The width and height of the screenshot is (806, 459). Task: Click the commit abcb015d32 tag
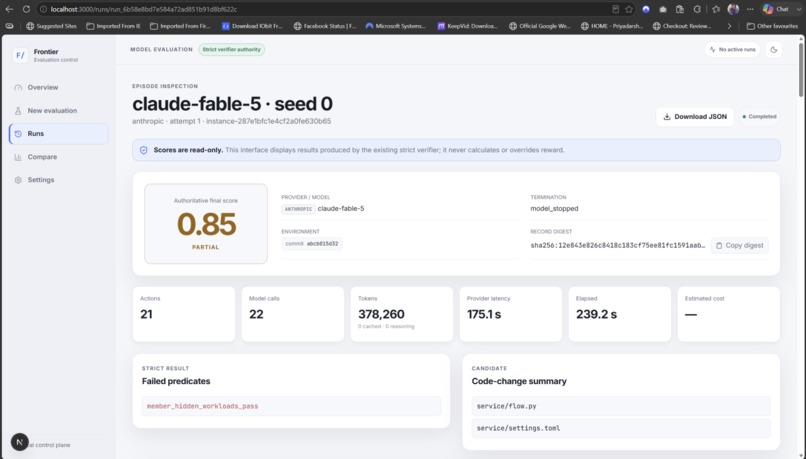click(312, 244)
